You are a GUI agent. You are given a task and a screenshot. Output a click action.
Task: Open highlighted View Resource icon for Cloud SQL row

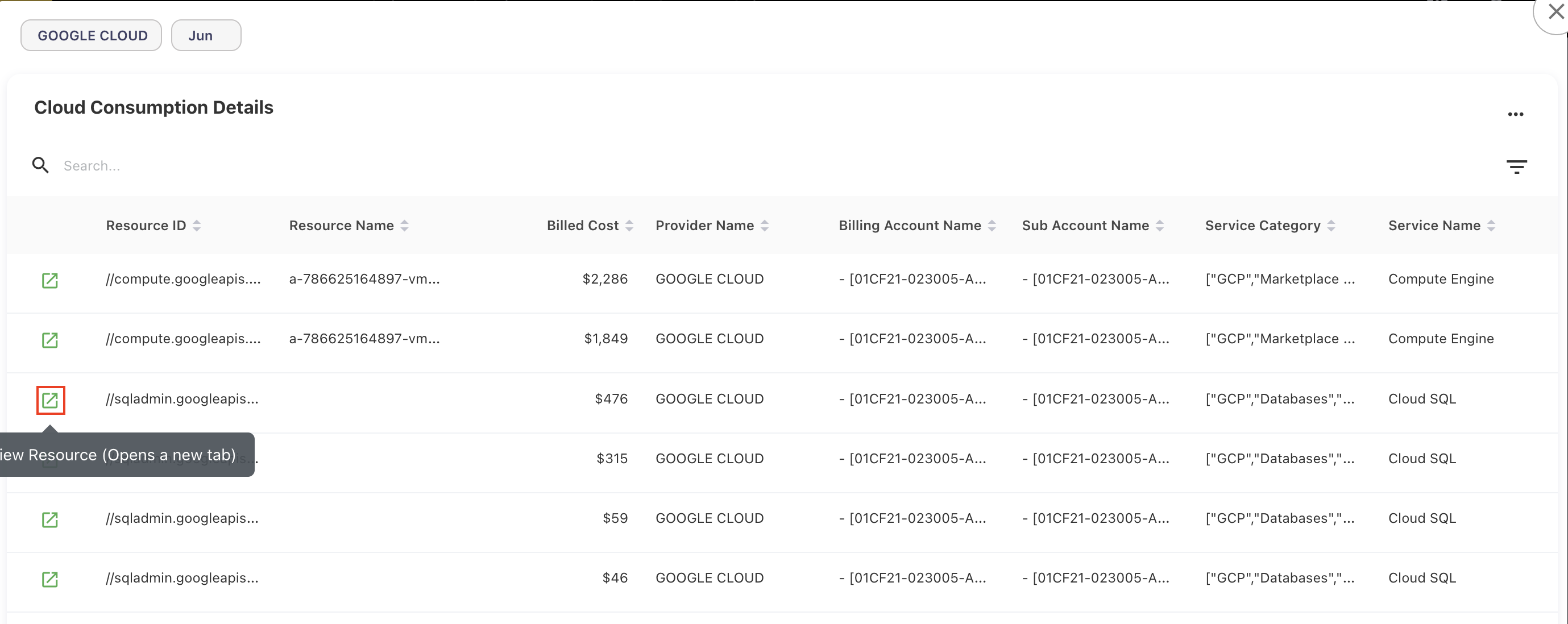(x=51, y=400)
